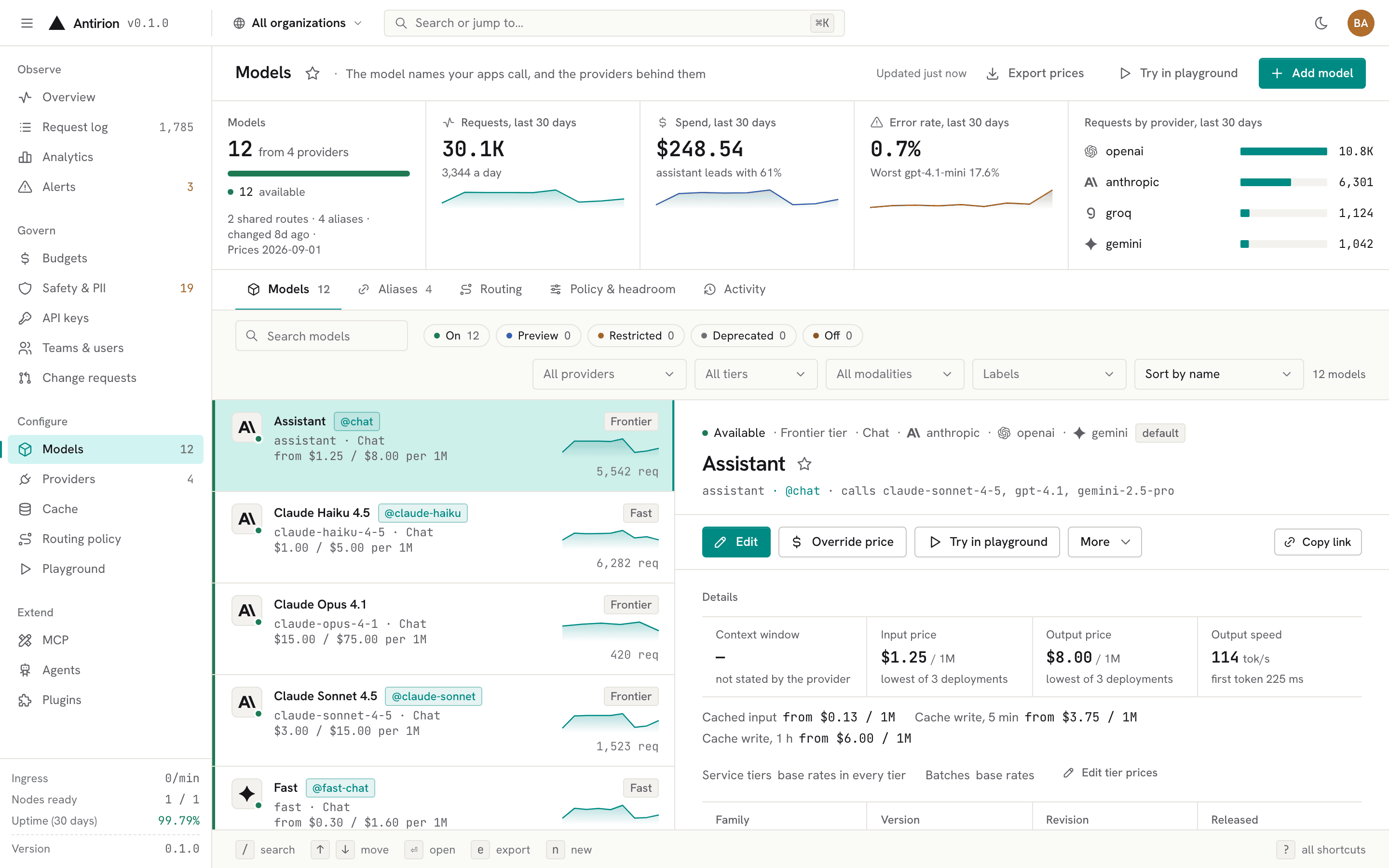Screen dimensions: 1389x868
Task: Switch to the Aliases tab
Action: click(x=395, y=289)
